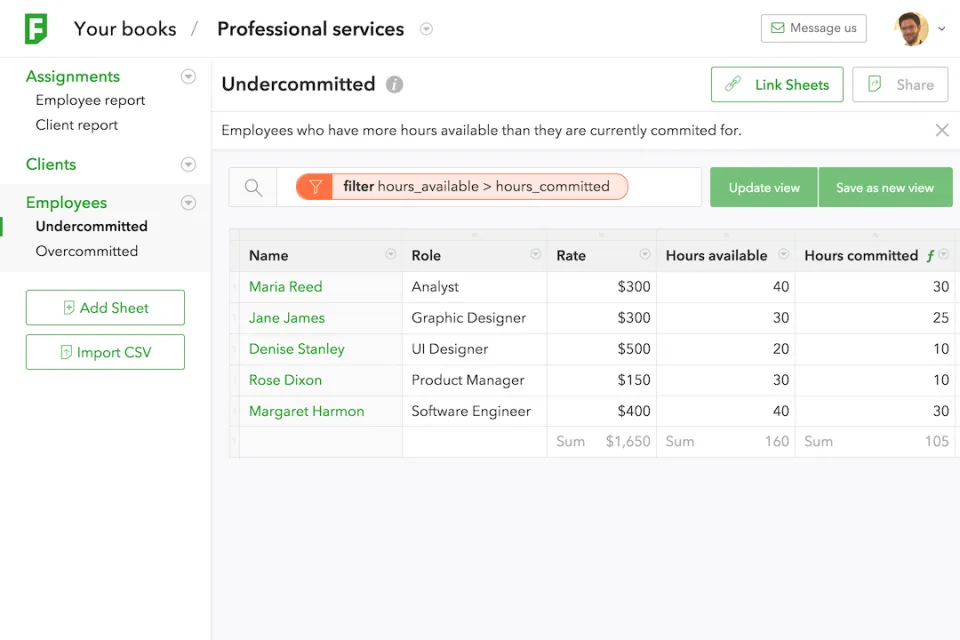
Task: Open Maria Reed's record link
Action: pos(285,287)
